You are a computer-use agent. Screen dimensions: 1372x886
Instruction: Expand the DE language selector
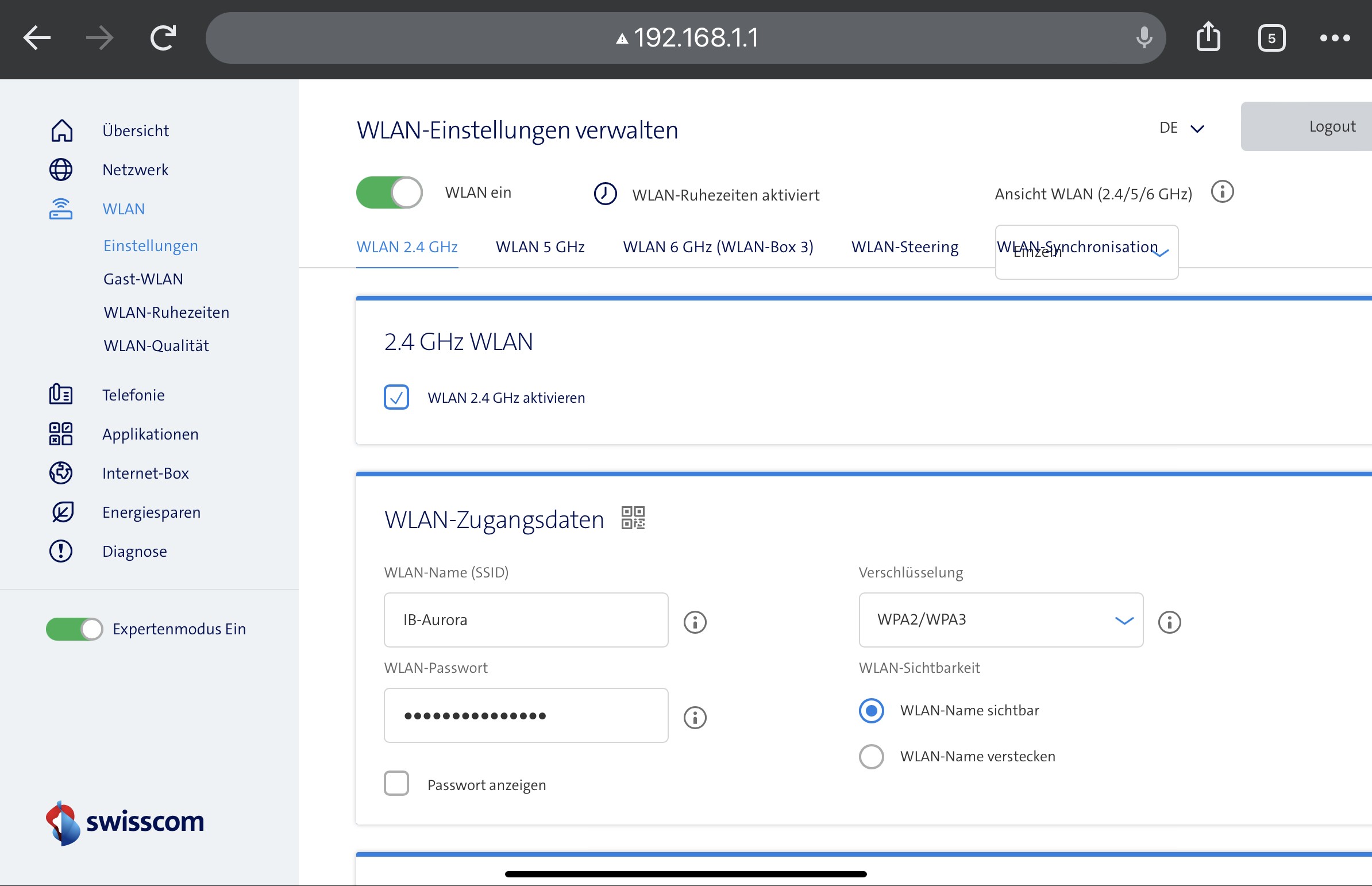point(1181,128)
